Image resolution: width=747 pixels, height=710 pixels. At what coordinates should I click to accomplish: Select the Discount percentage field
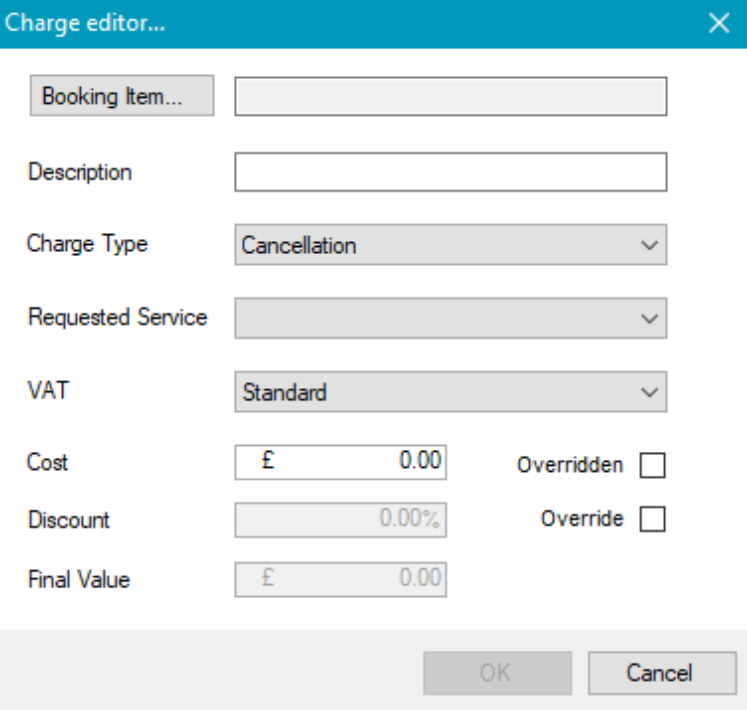pos(340,520)
